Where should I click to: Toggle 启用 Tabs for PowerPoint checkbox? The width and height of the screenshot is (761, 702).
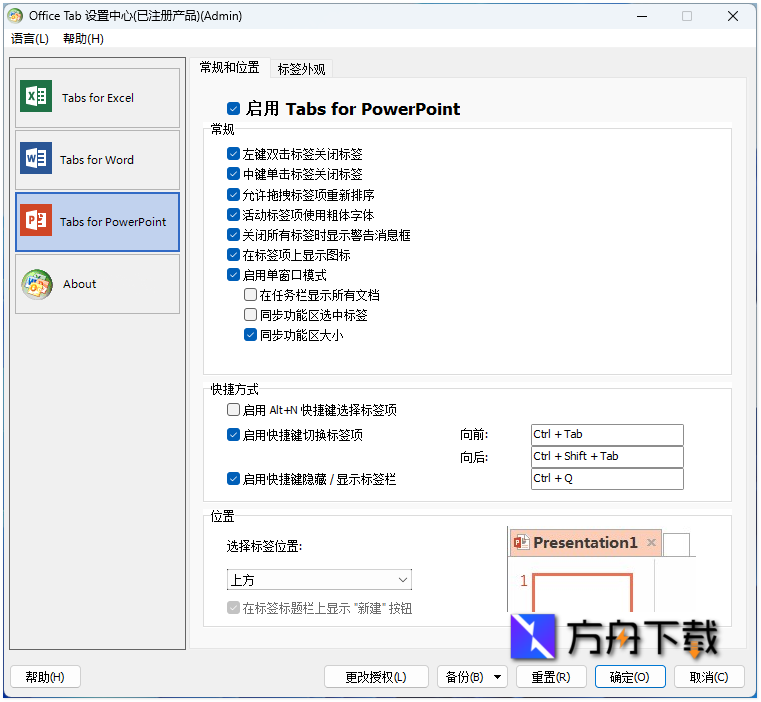point(233,109)
